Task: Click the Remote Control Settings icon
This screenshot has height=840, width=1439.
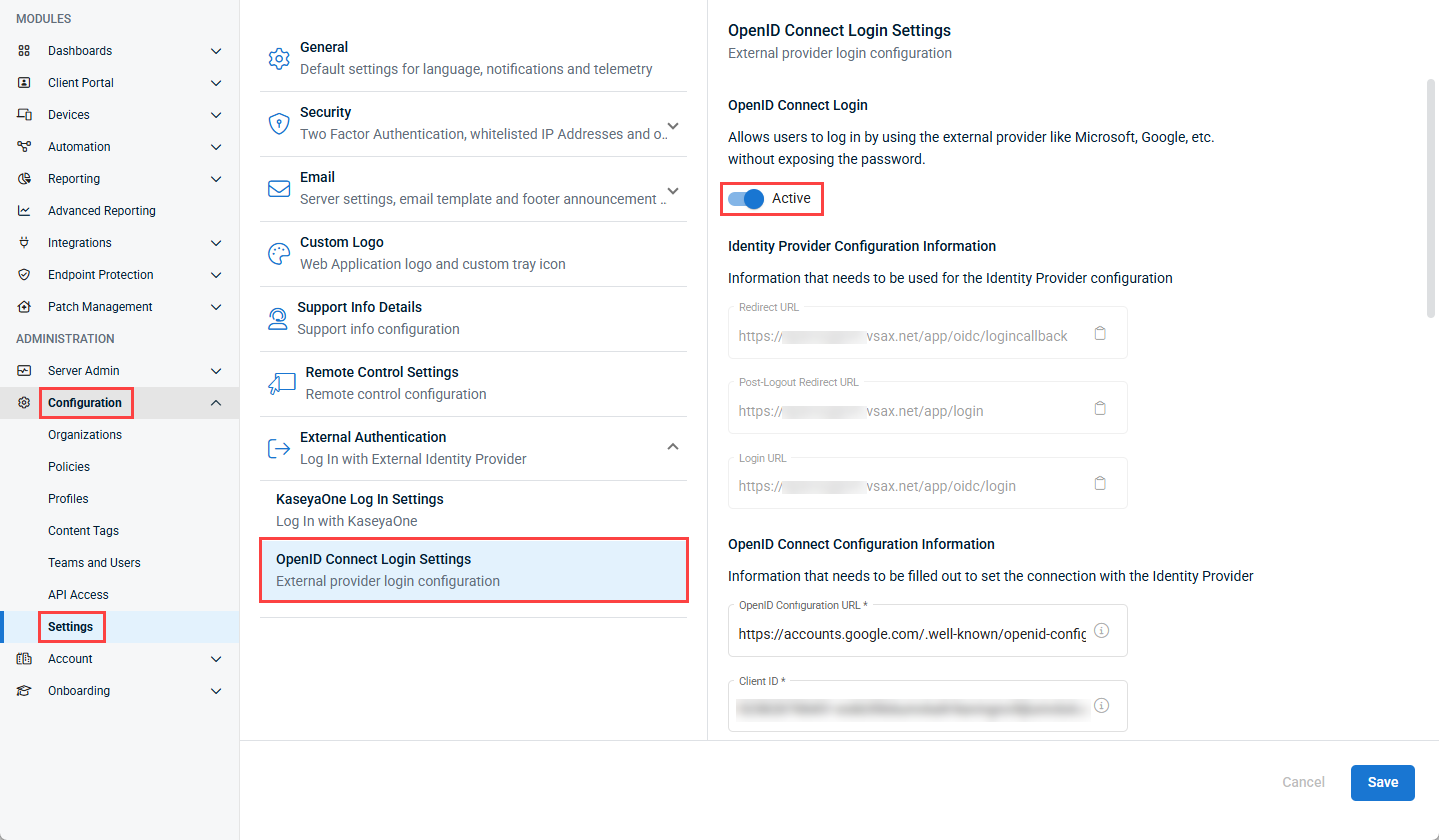Action: (x=281, y=384)
